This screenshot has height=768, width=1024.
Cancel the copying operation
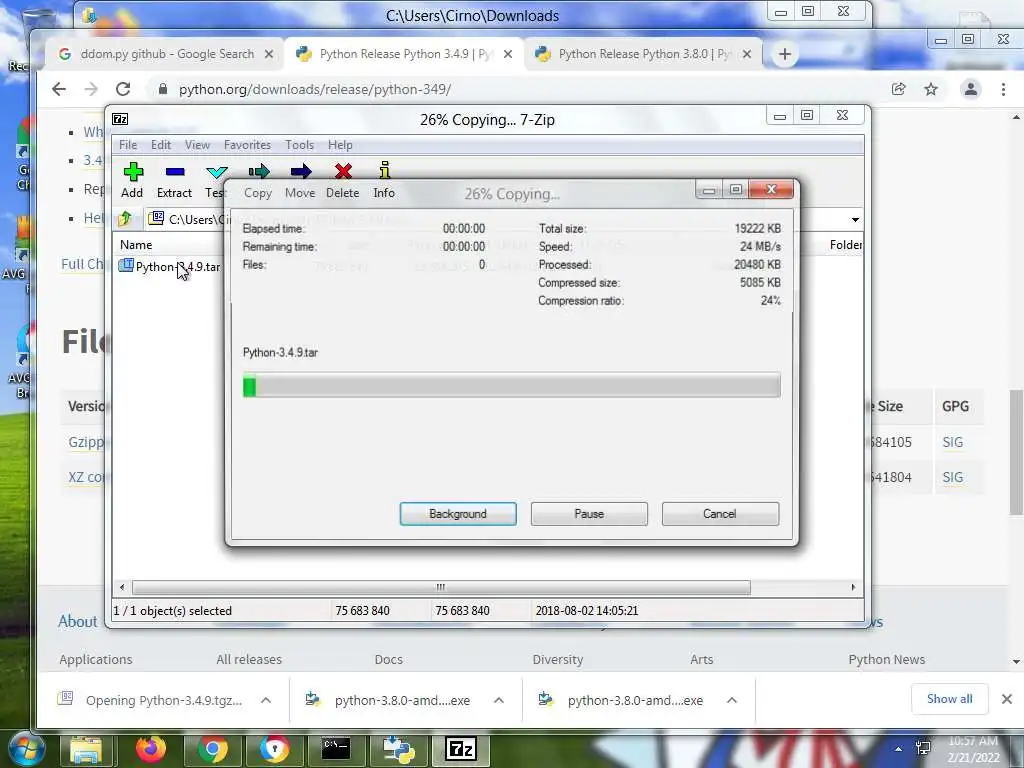[x=720, y=514]
